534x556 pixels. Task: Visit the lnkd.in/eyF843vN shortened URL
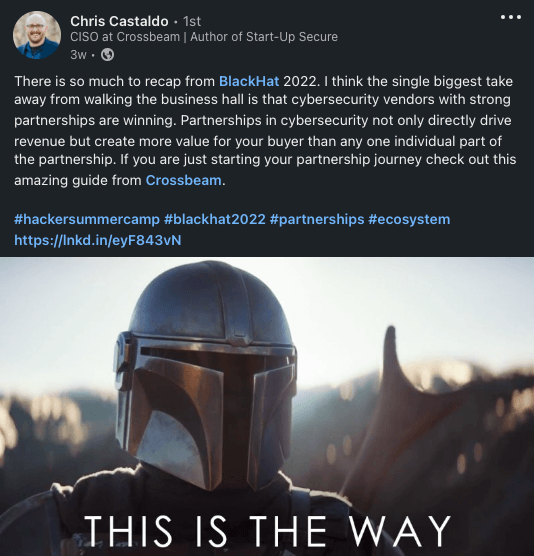click(x=98, y=240)
